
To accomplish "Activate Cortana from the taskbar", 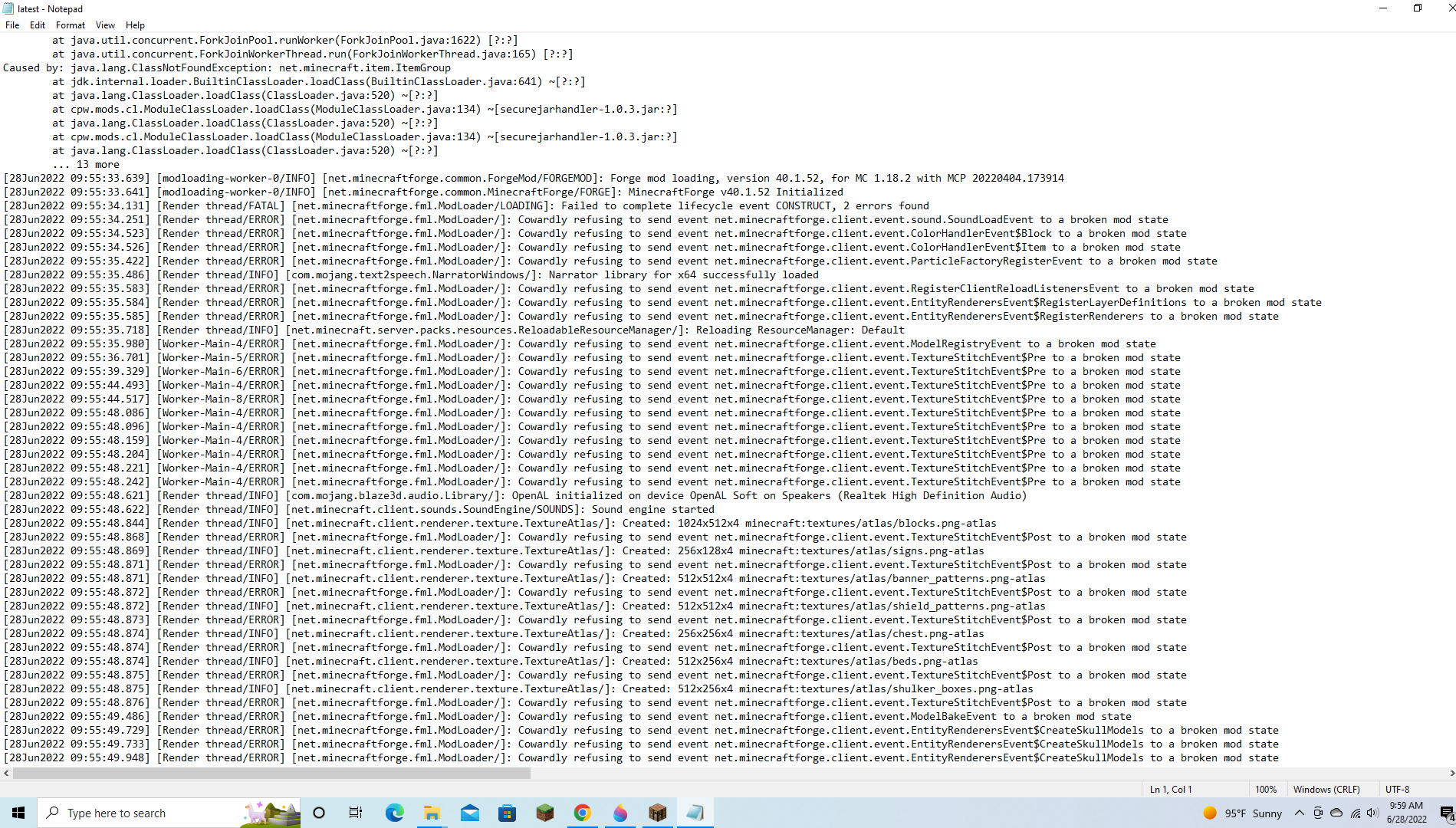I will (319, 813).
